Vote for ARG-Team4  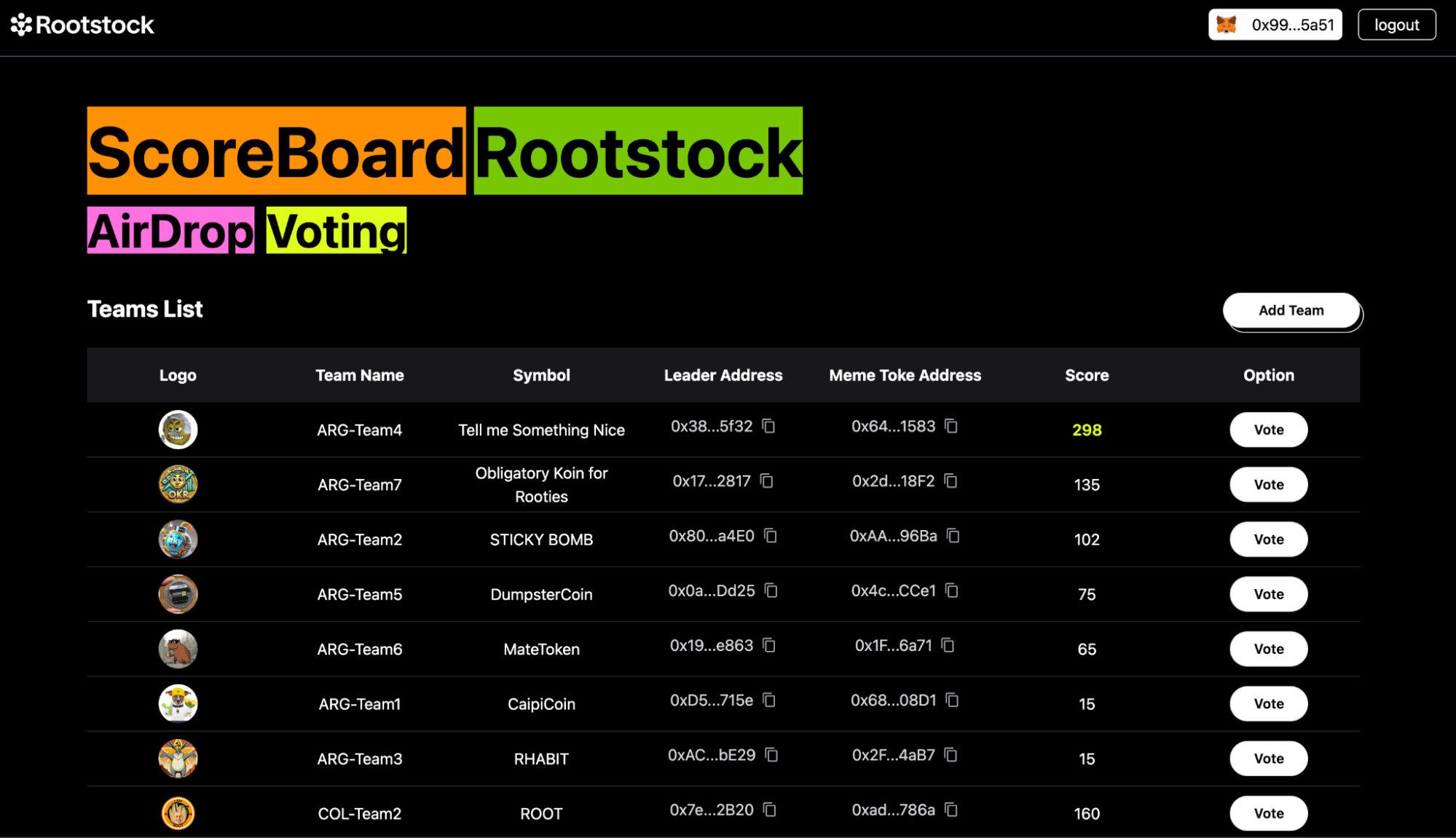coord(1268,430)
